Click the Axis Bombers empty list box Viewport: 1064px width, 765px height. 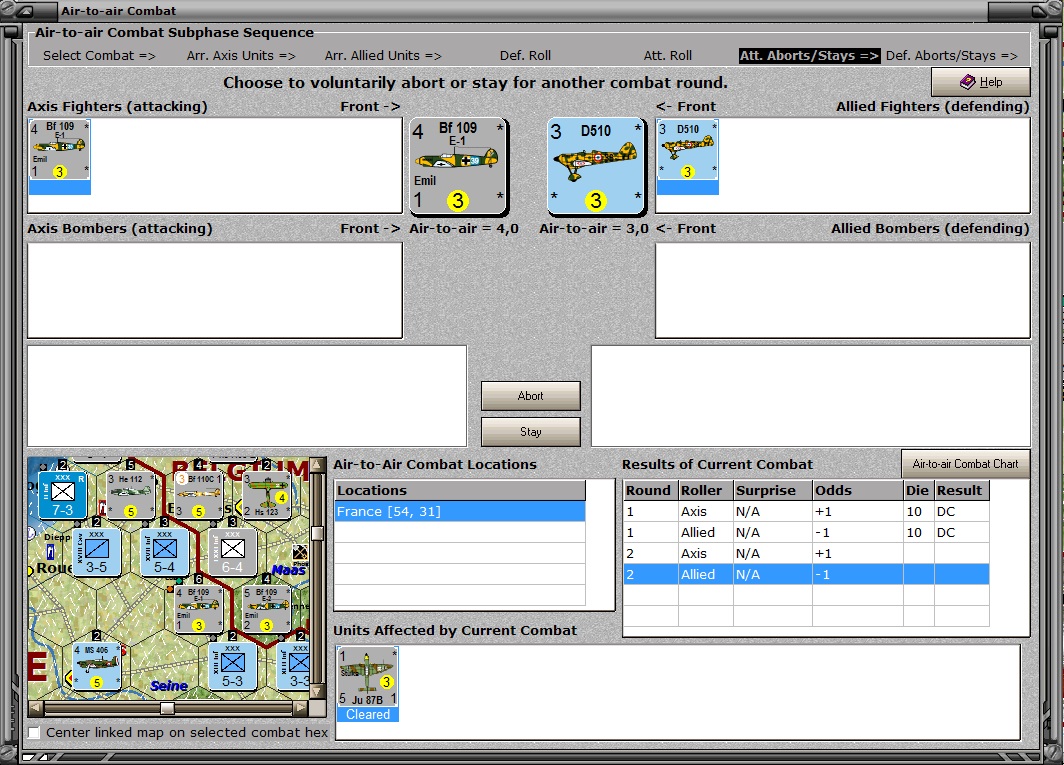point(215,291)
